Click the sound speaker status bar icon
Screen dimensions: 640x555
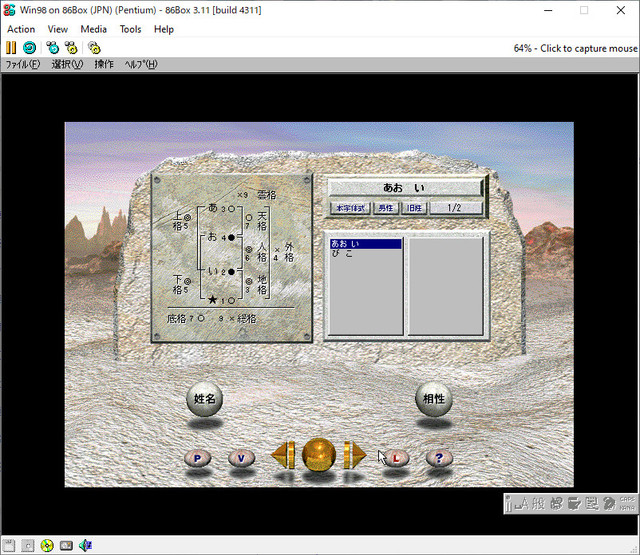[85, 546]
